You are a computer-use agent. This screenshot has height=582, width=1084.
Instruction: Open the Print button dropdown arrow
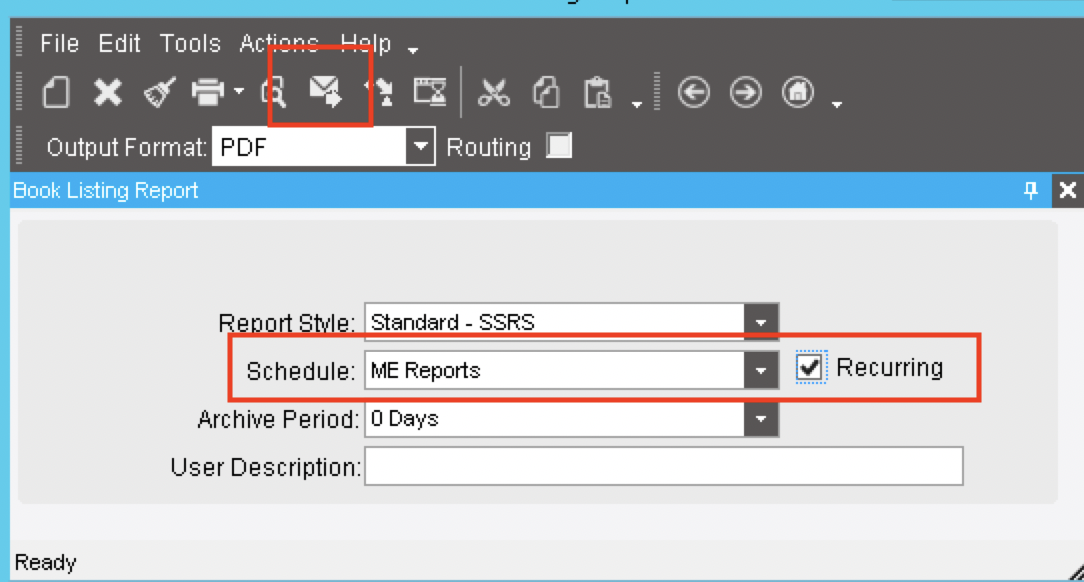coord(239,91)
